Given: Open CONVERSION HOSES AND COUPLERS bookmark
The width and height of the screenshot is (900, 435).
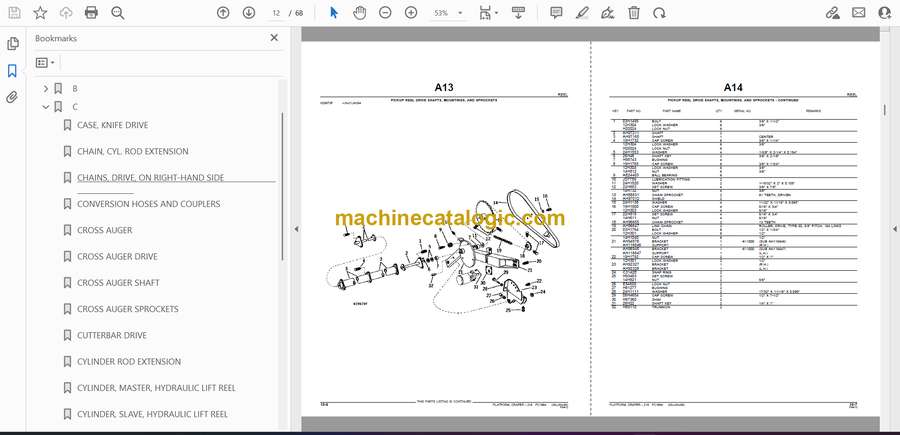Looking at the screenshot, I should coord(149,204).
